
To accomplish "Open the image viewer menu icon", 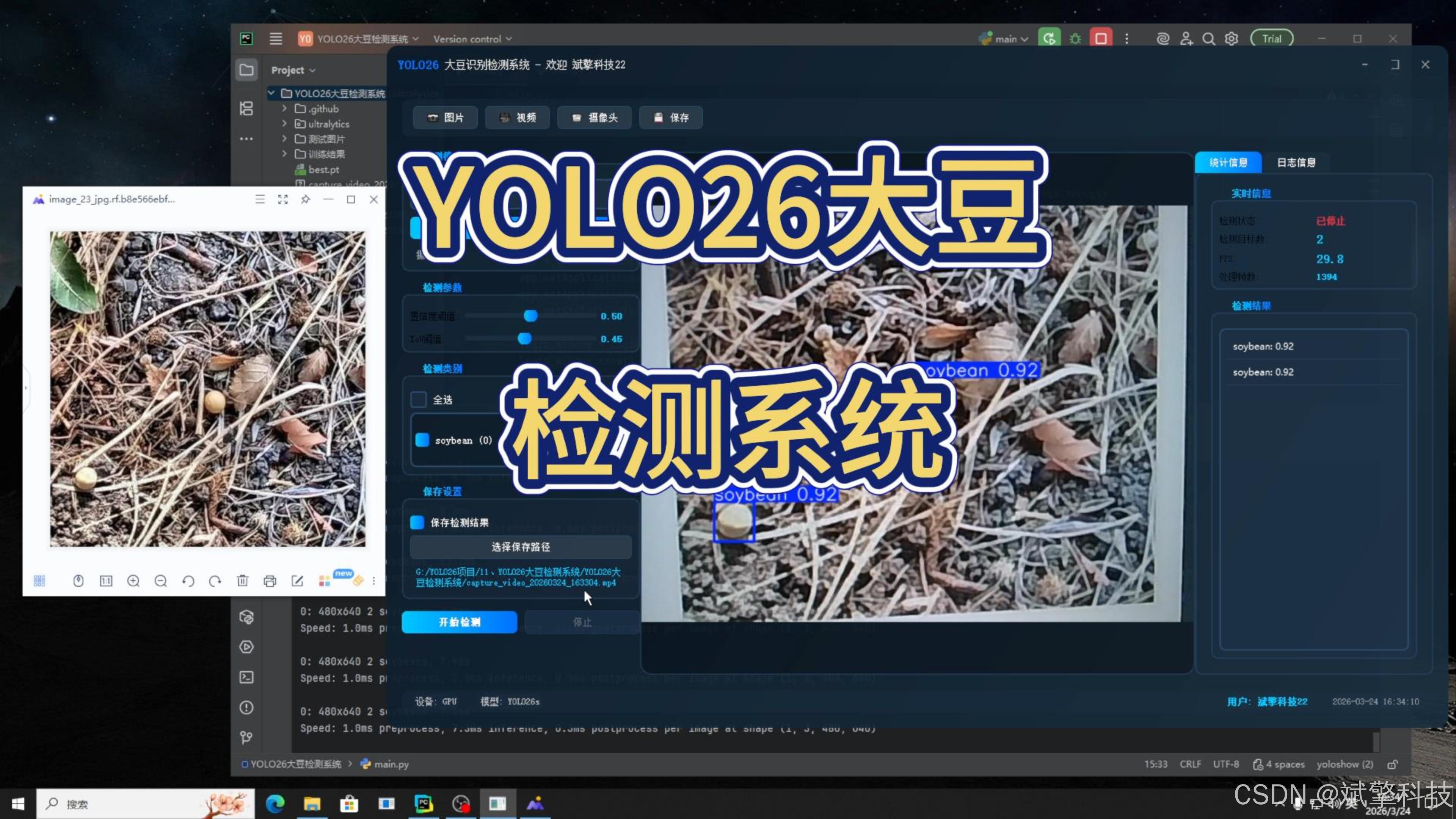I will [x=260, y=199].
